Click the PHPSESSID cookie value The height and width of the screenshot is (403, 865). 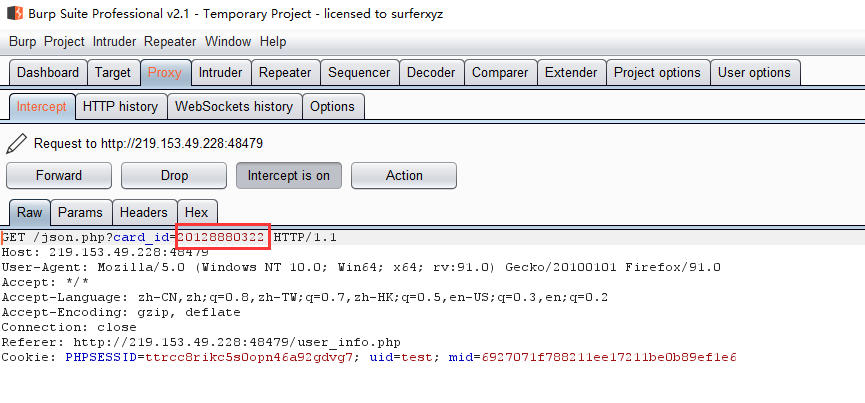point(249,357)
